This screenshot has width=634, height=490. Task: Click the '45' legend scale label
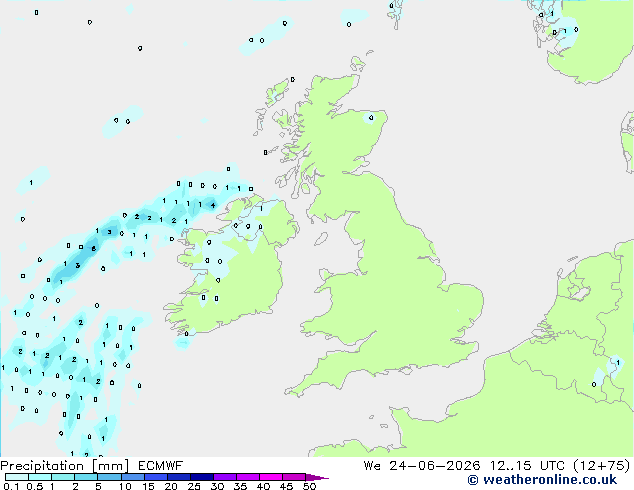pos(286,486)
